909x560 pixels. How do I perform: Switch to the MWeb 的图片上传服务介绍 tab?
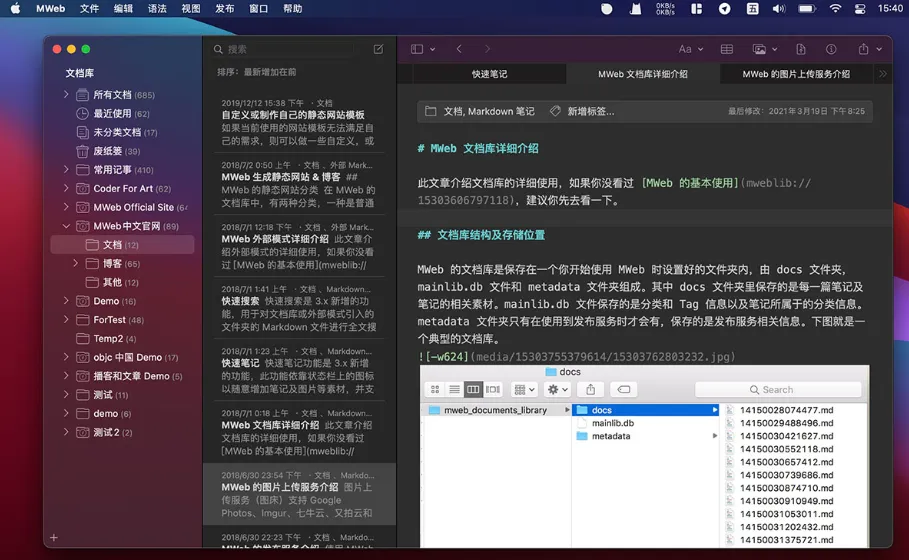click(796, 74)
